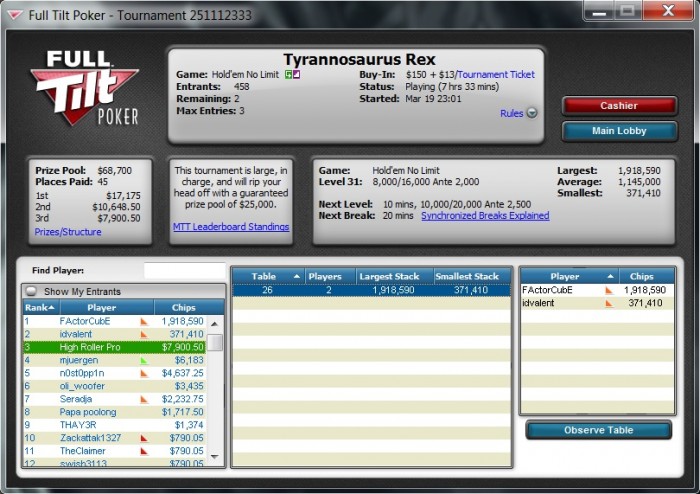Minimize the tournament window

click(x=598, y=11)
